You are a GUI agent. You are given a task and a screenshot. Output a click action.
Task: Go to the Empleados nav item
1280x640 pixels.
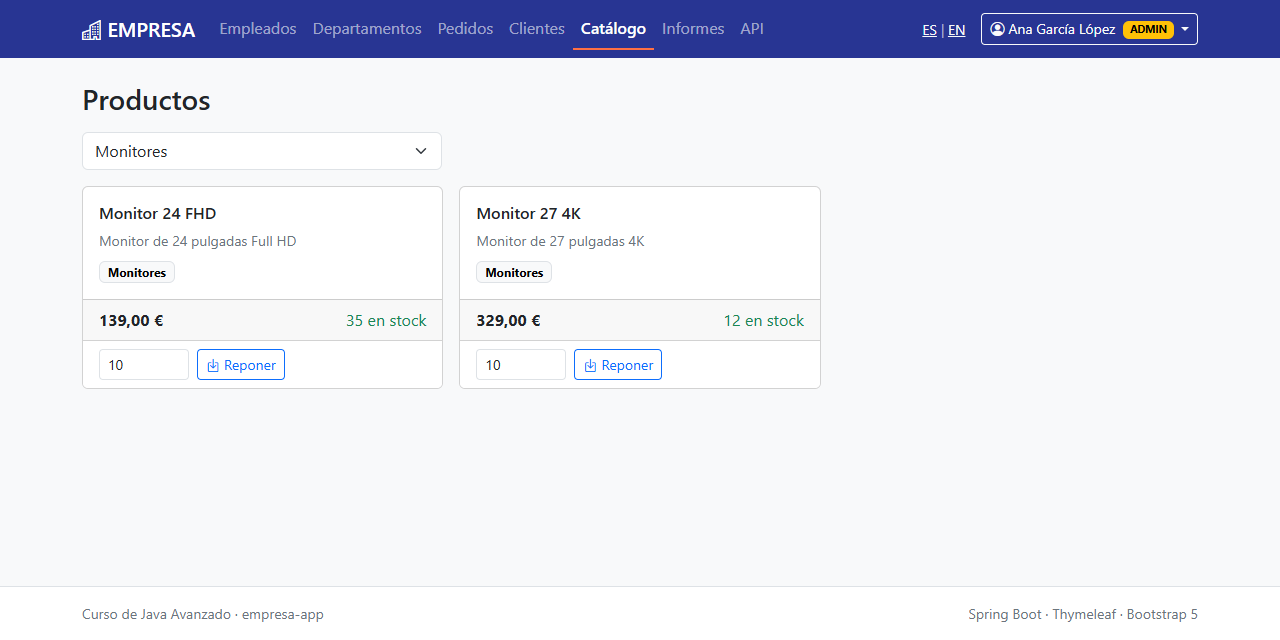[x=258, y=29]
